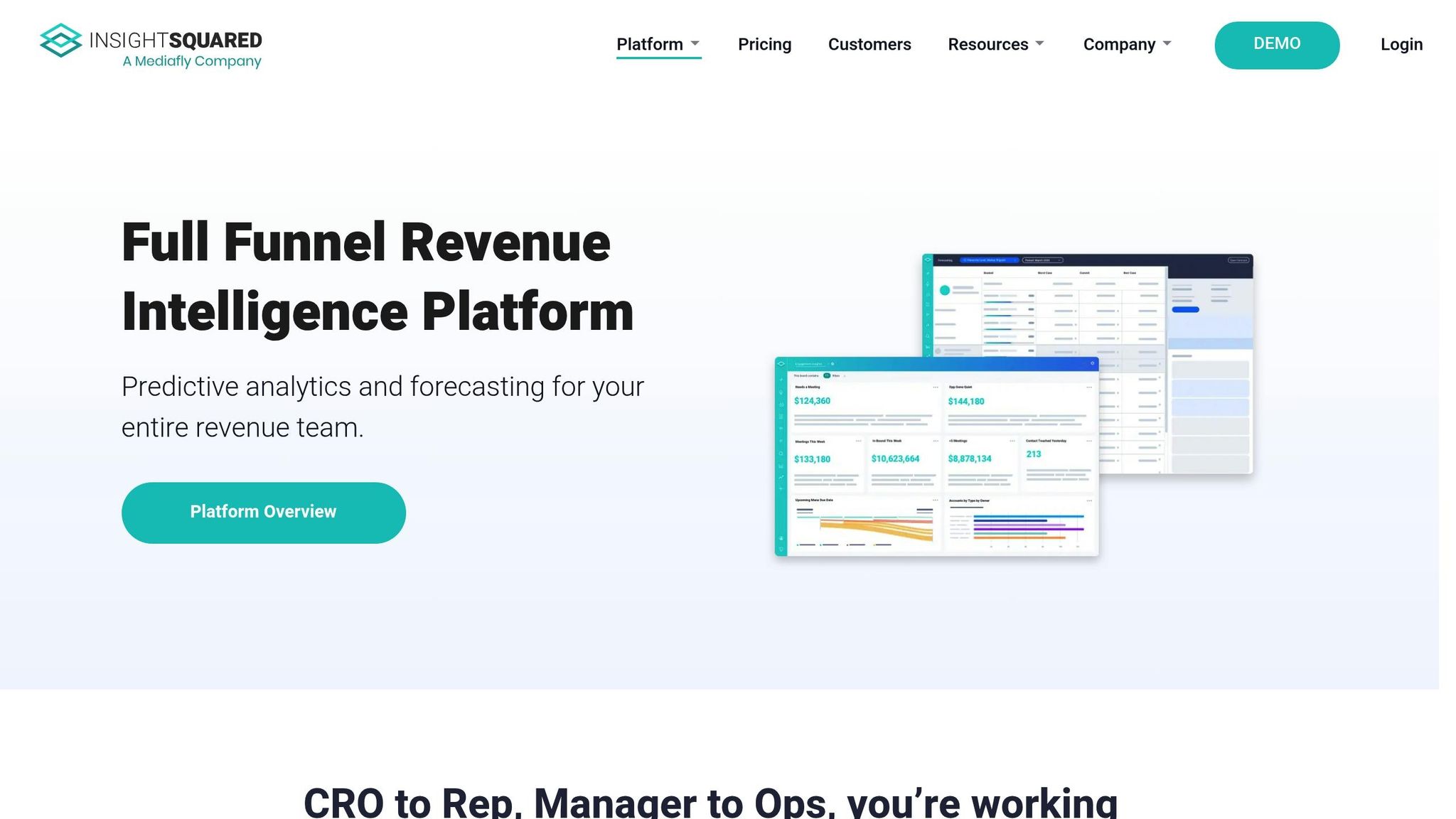Click the $144,180 metric card
The width and height of the screenshot is (1456, 819).
click(x=1018, y=407)
